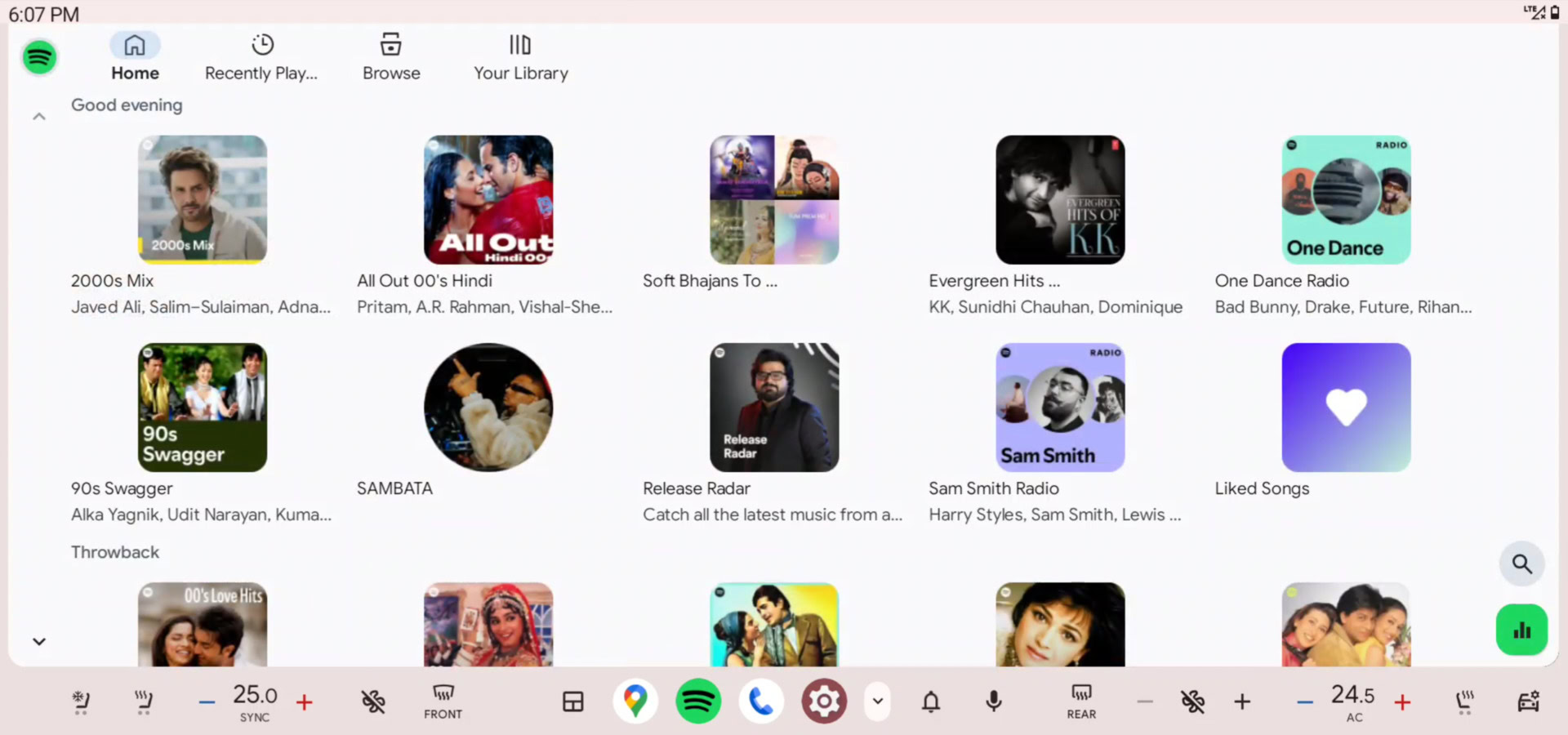This screenshot has width=1568, height=735.
Task: Increase driver temperature above 25.0
Action: point(305,702)
